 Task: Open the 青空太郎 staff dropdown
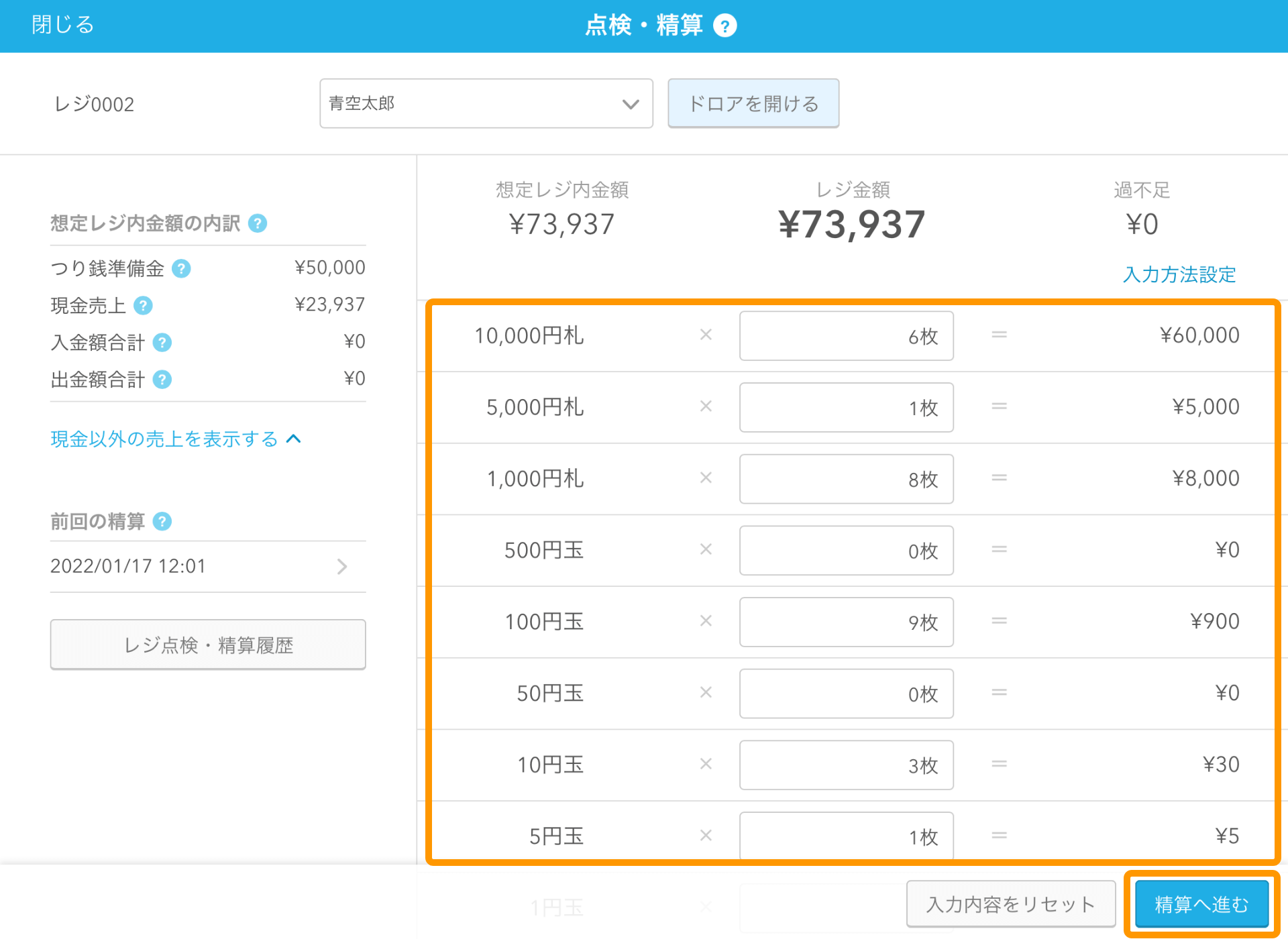click(486, 103)
